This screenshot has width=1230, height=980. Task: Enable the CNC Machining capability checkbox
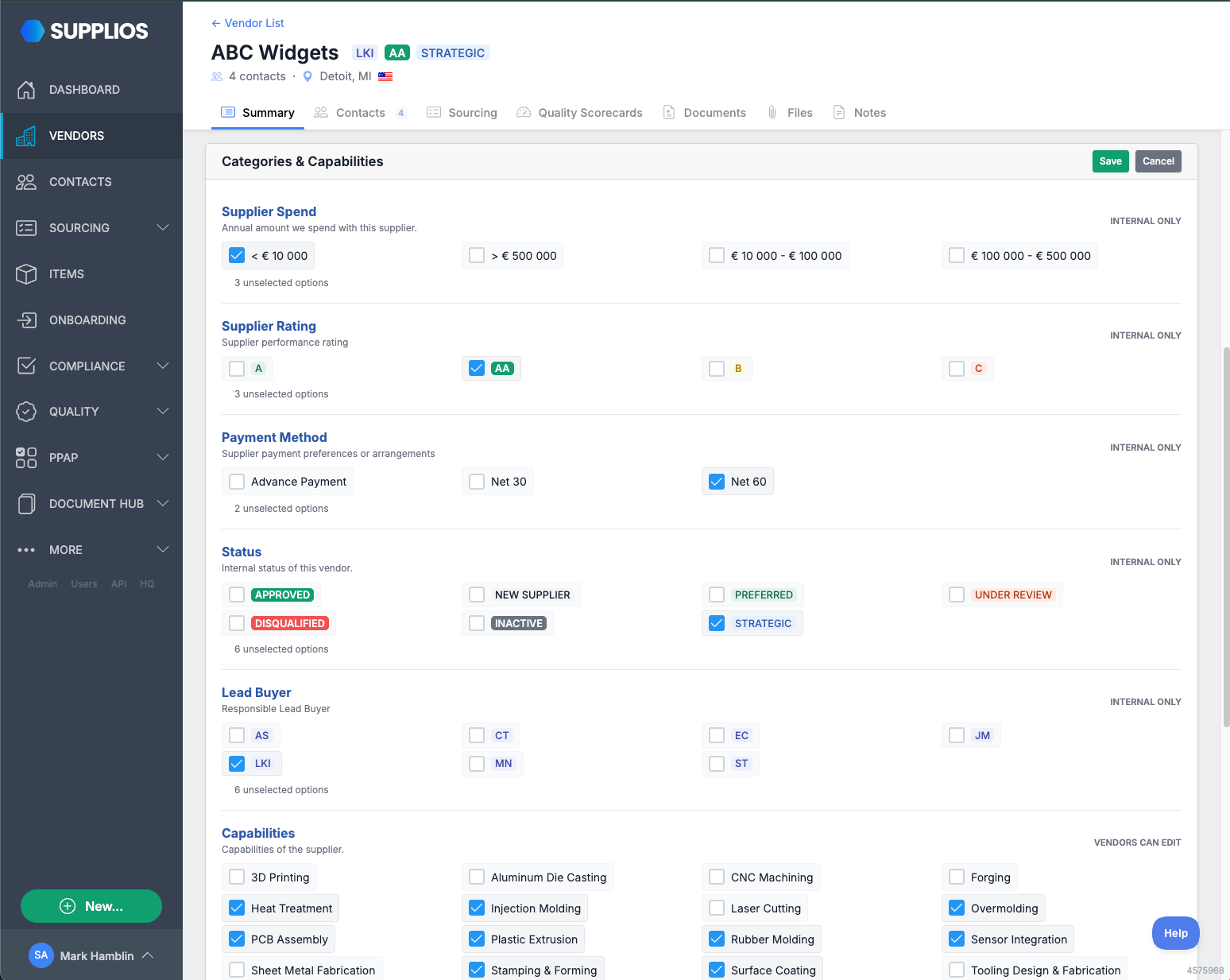717,877
